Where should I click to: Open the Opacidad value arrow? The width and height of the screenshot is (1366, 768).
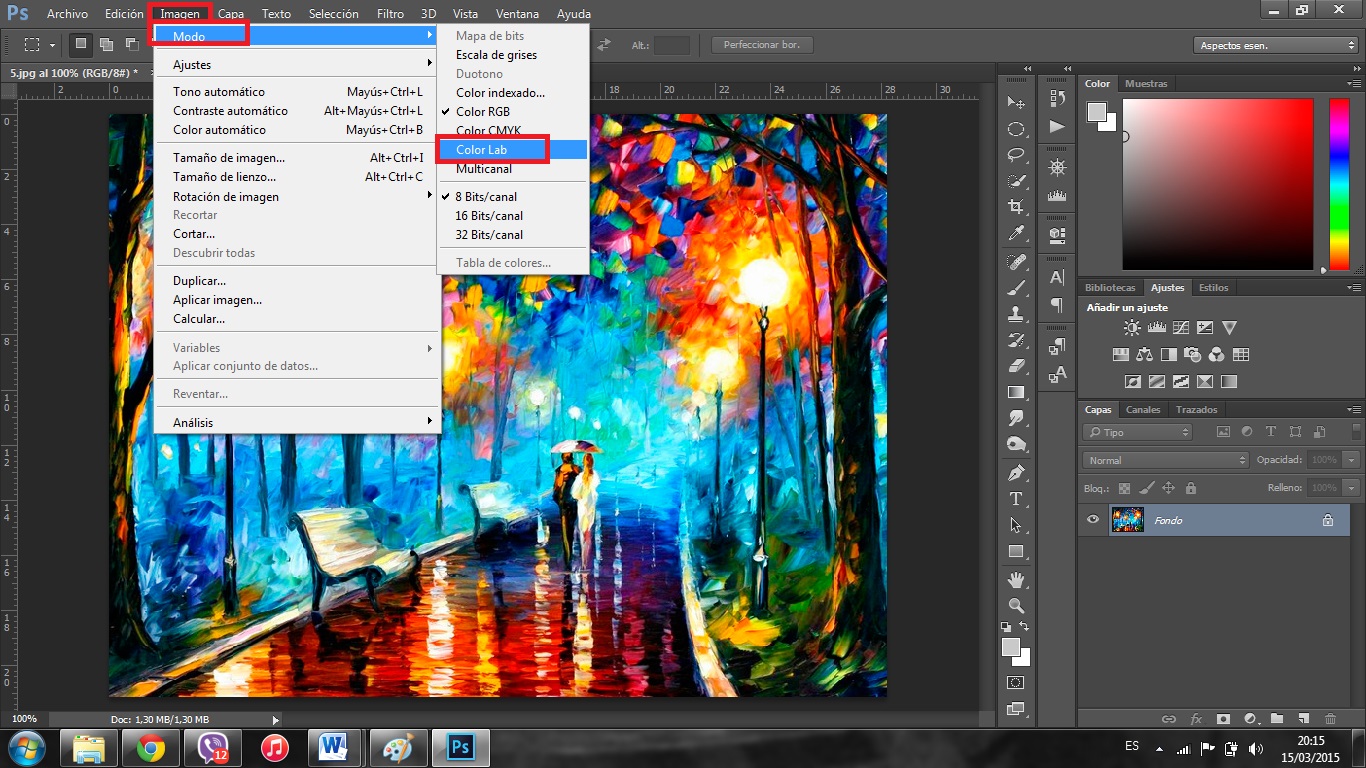click(1352, 460)
